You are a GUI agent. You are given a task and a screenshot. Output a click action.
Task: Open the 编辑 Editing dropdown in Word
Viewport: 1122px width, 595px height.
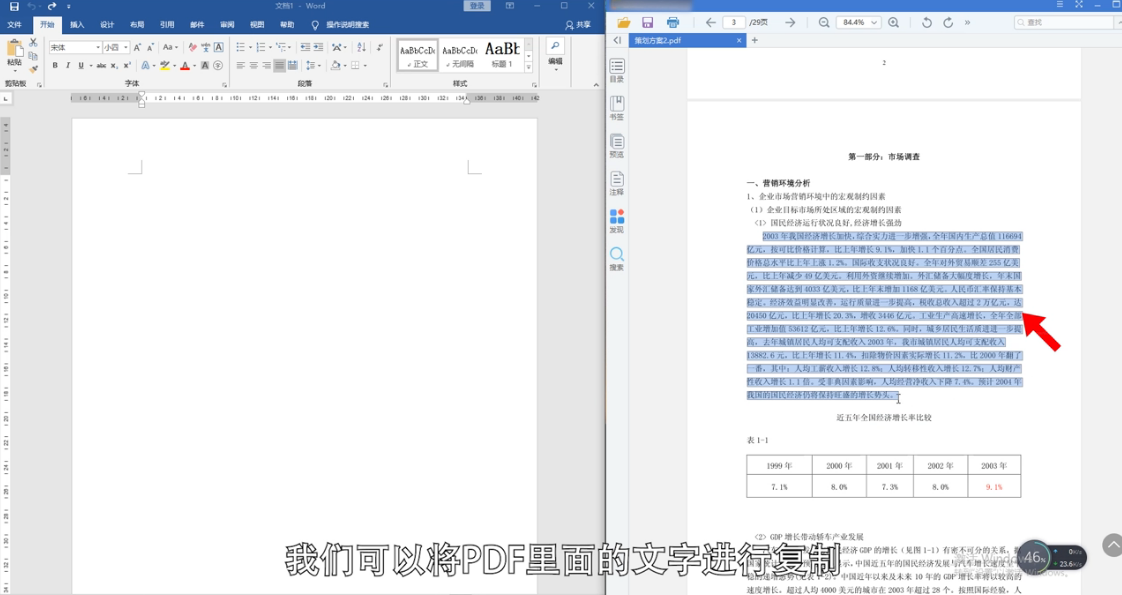coord(555,54)
